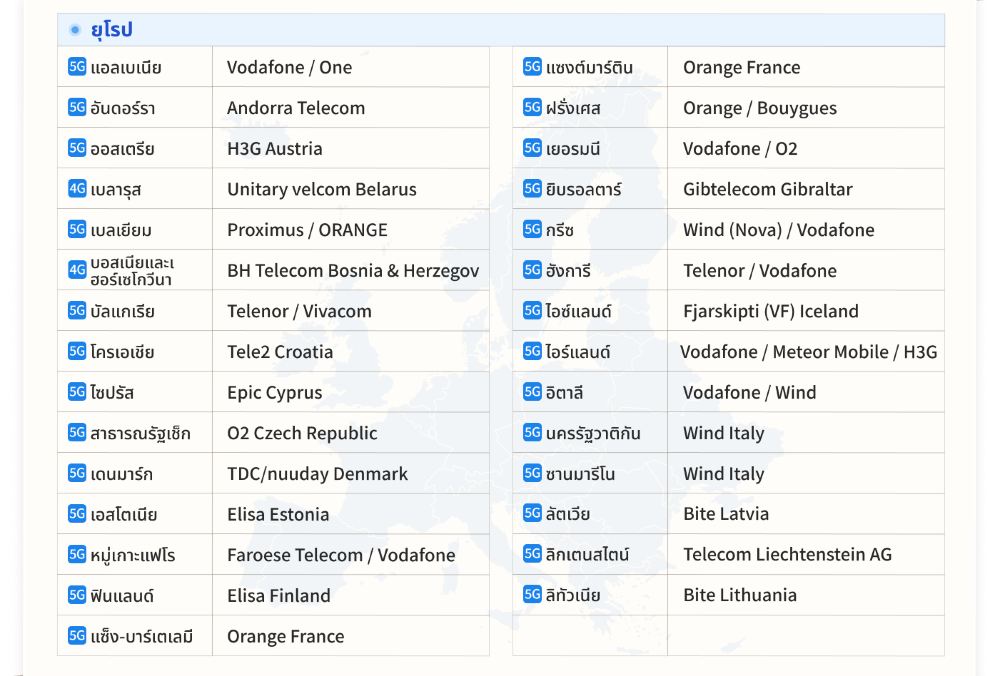Select the 5G badge beside ฝรั่งเศส

(x=532, y=107)
